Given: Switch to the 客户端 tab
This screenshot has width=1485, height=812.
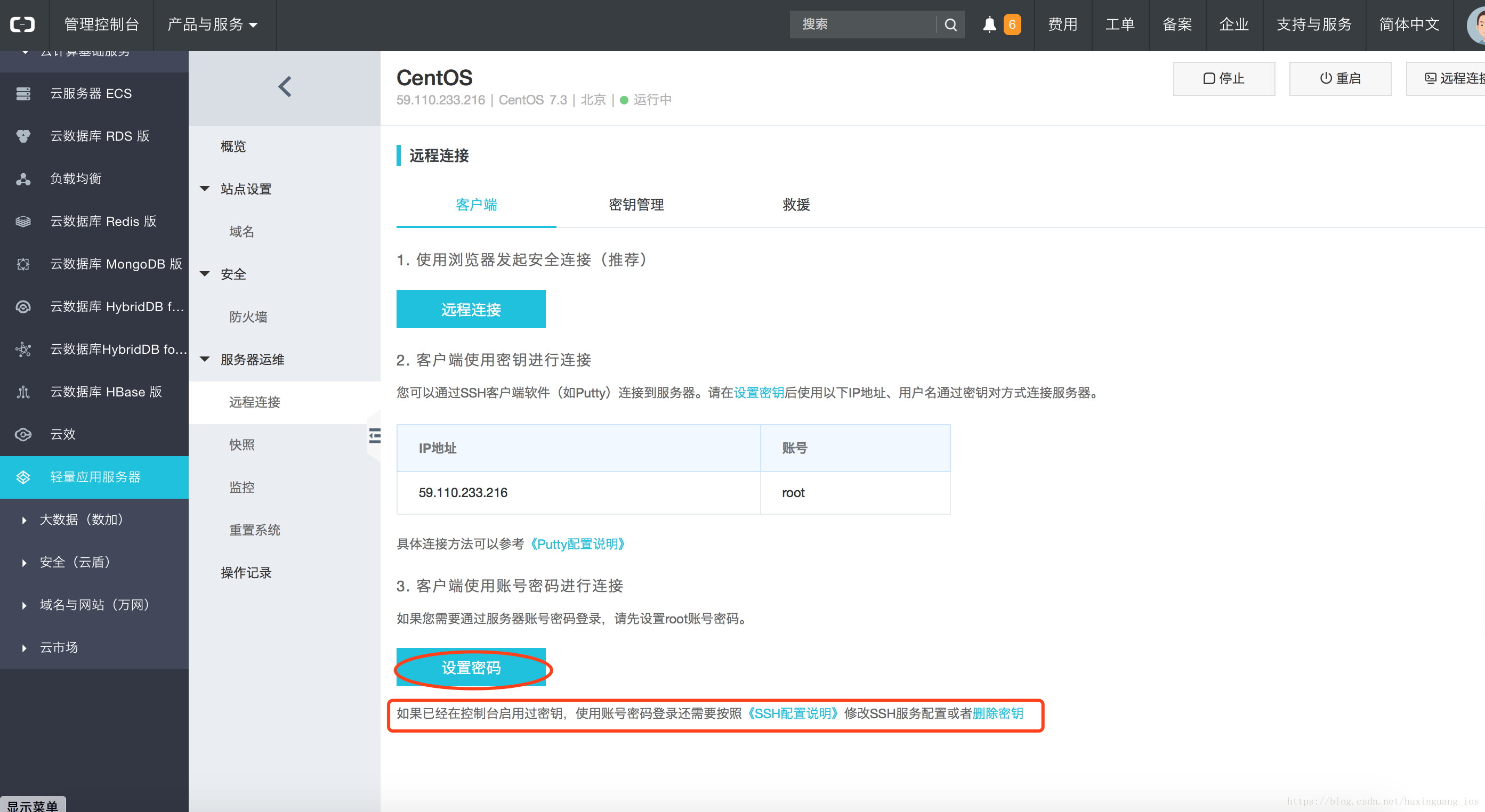Looking at the screenshot, I should tap(476, 205).
